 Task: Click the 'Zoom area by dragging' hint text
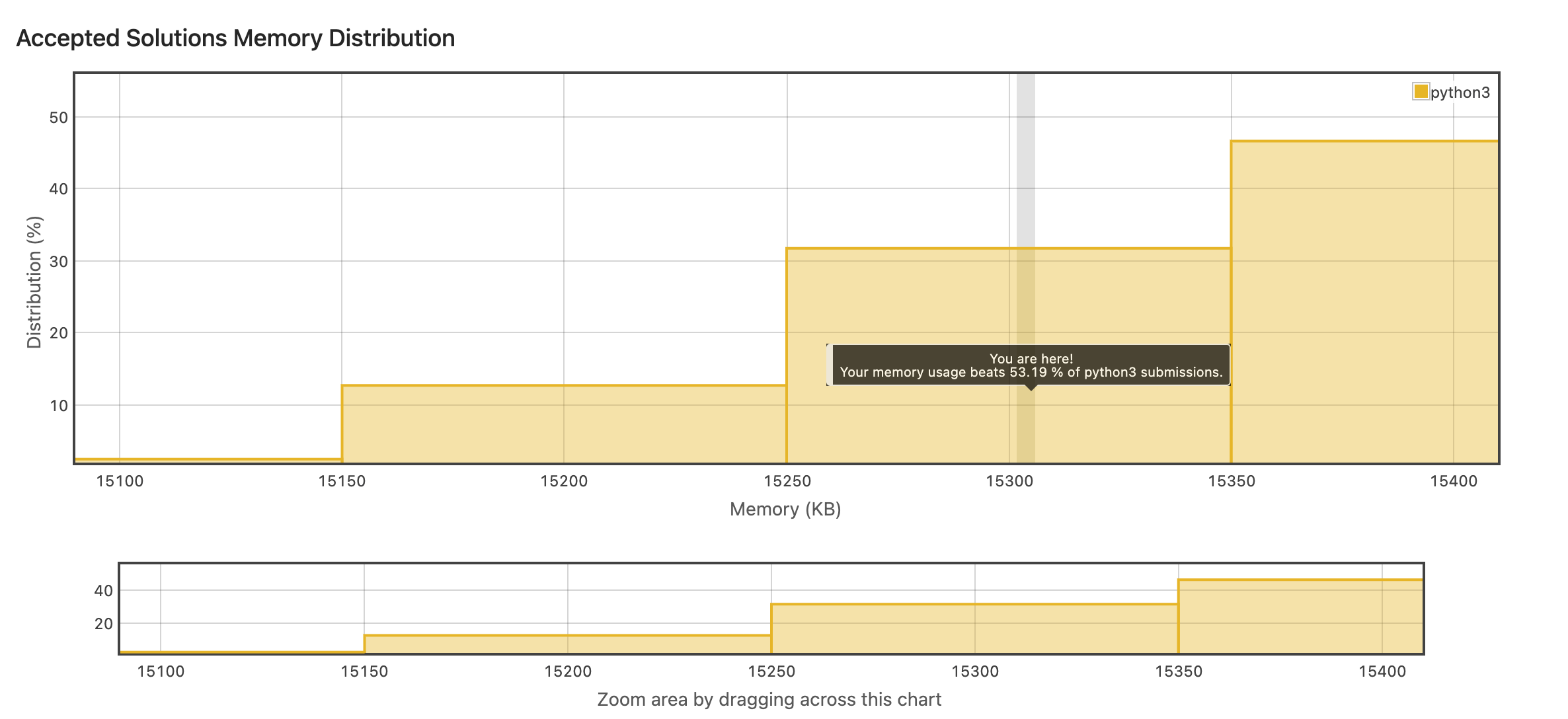(x=769, y=700)
